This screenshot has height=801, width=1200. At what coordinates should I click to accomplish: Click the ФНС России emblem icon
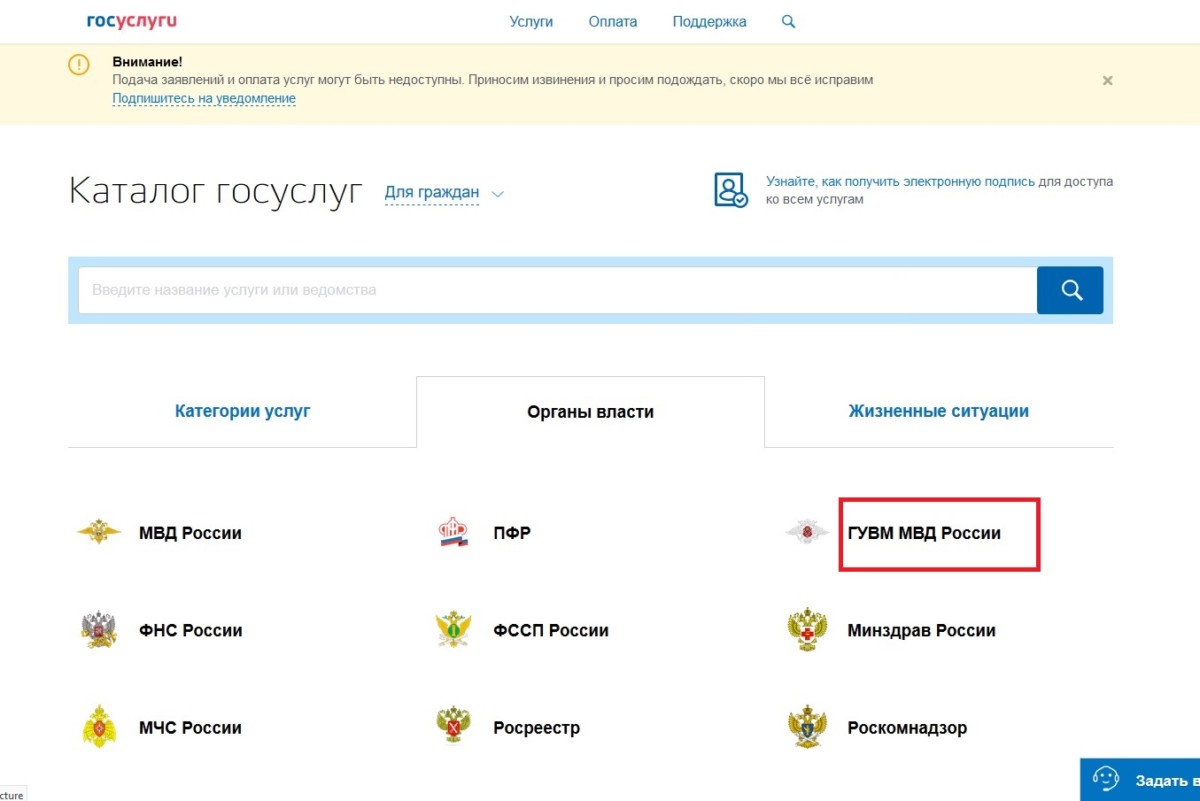pyautogui.click(x=99, y=630)
